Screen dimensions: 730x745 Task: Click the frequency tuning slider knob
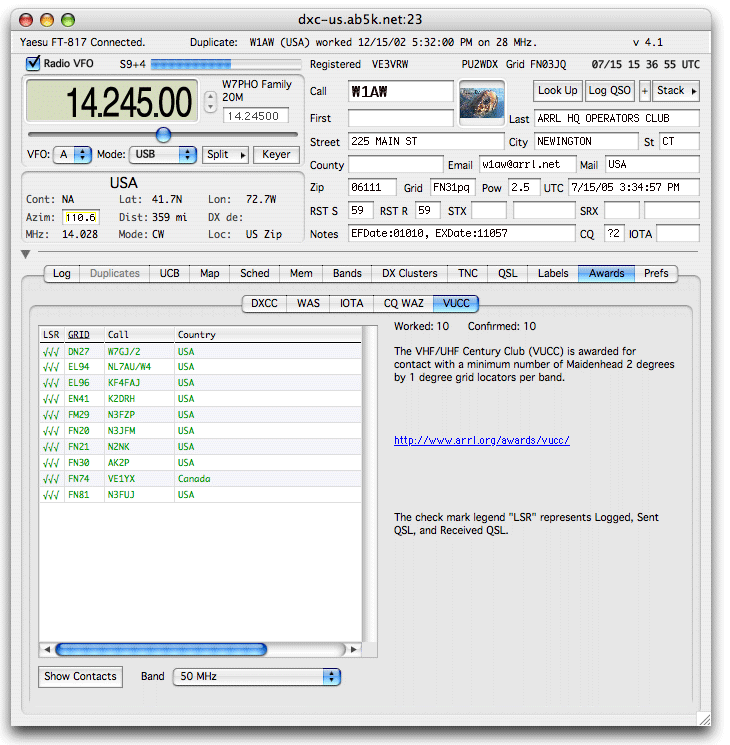[163, 134]
